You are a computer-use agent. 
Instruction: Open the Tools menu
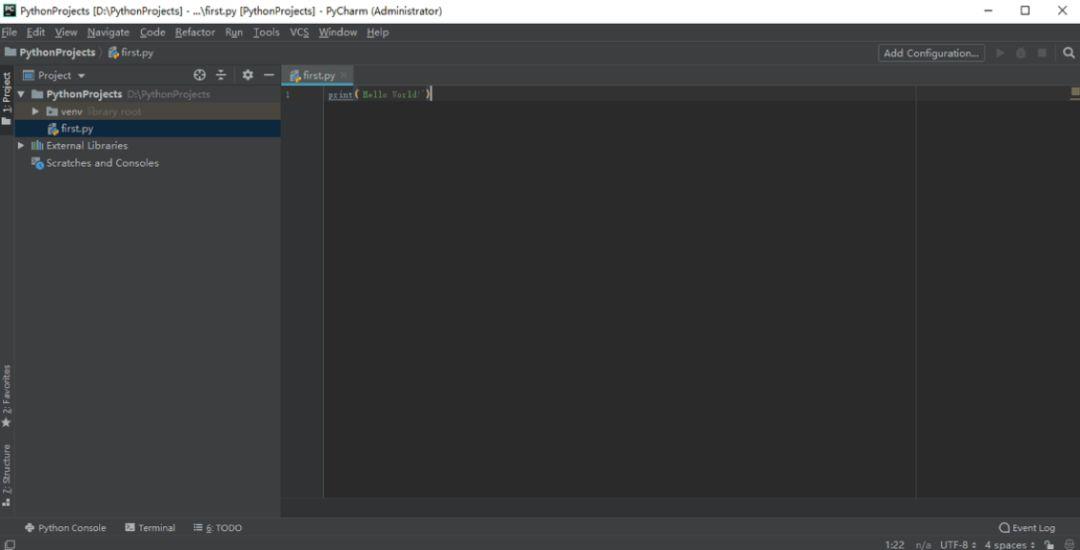point(267,32)
